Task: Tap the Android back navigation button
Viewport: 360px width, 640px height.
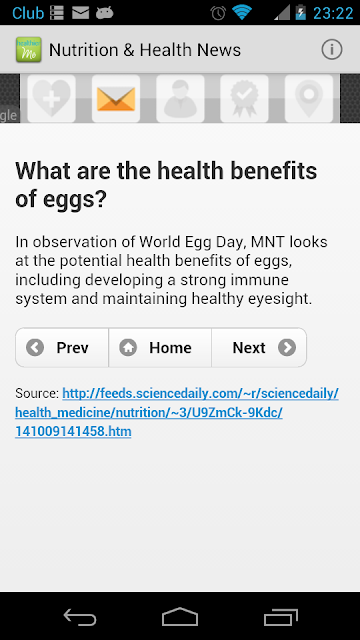Action: (x=80, y=617)
